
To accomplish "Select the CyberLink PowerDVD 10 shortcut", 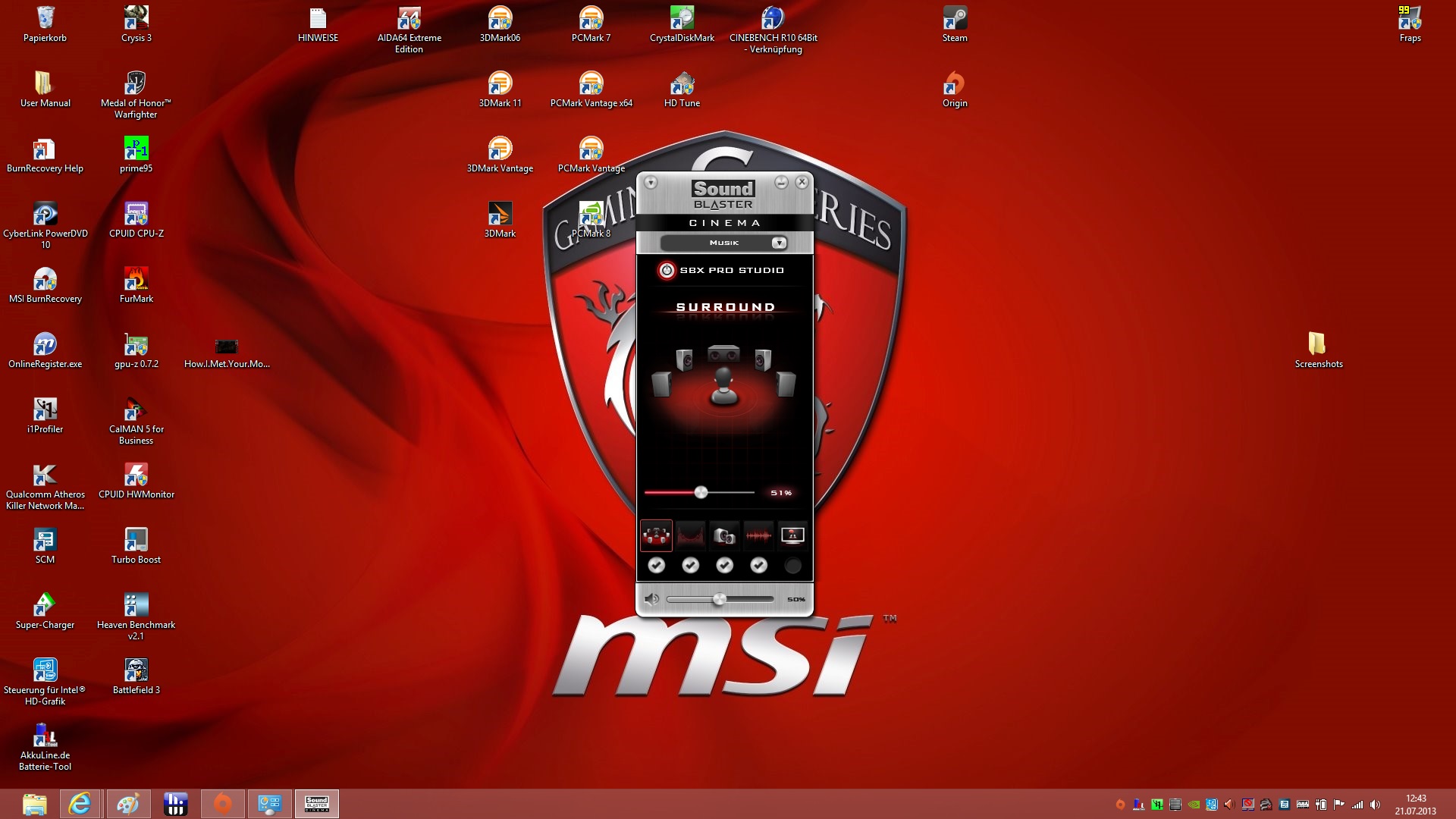I will click(x=45, y=225).
